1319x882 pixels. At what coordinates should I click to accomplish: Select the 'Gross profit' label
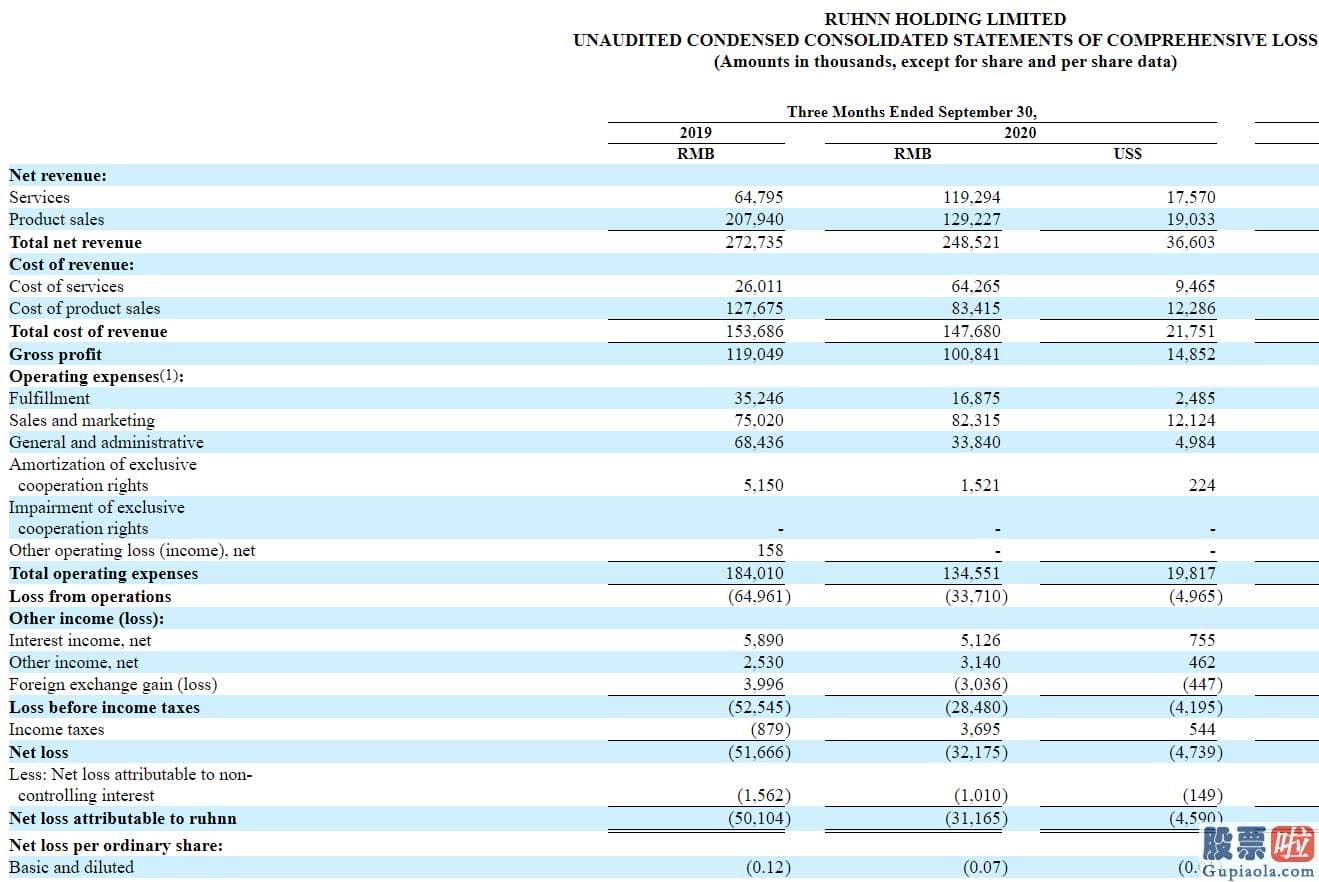[56, 355]
